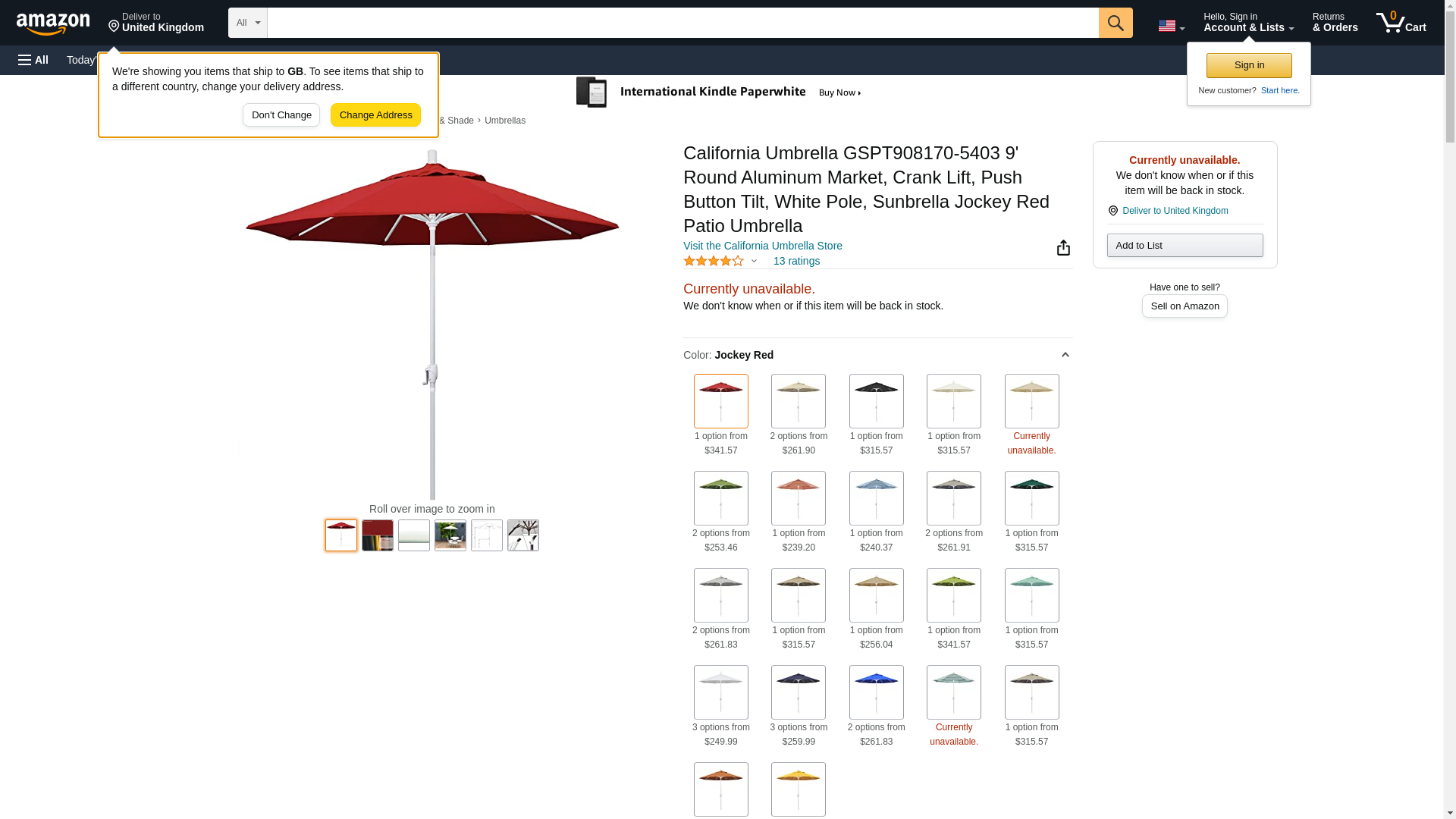Click the search magnifier button
1456x819 pixels.
coord(1115,23)
